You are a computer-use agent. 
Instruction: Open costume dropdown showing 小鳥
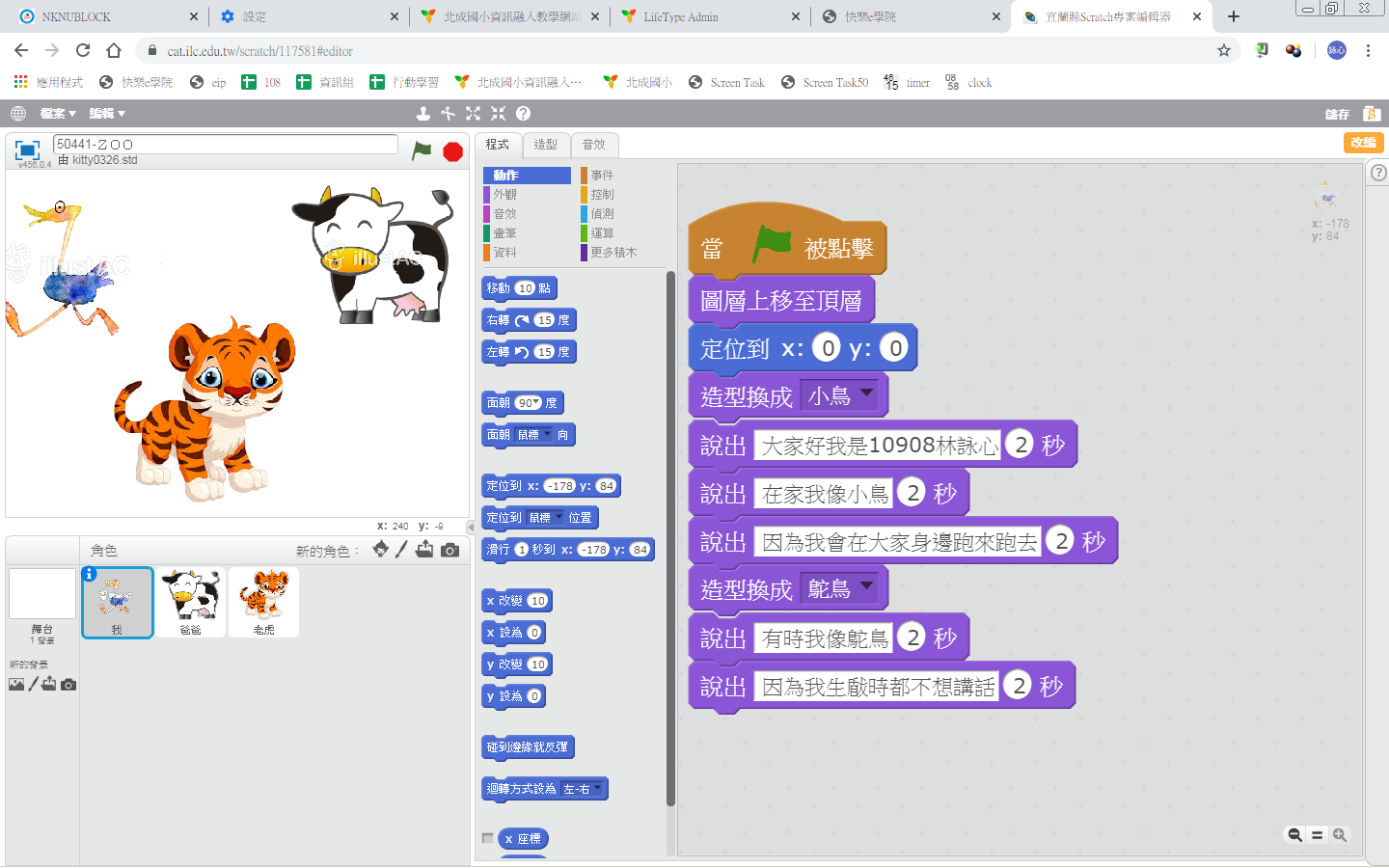pyautogui.click(x=840, y=395)
